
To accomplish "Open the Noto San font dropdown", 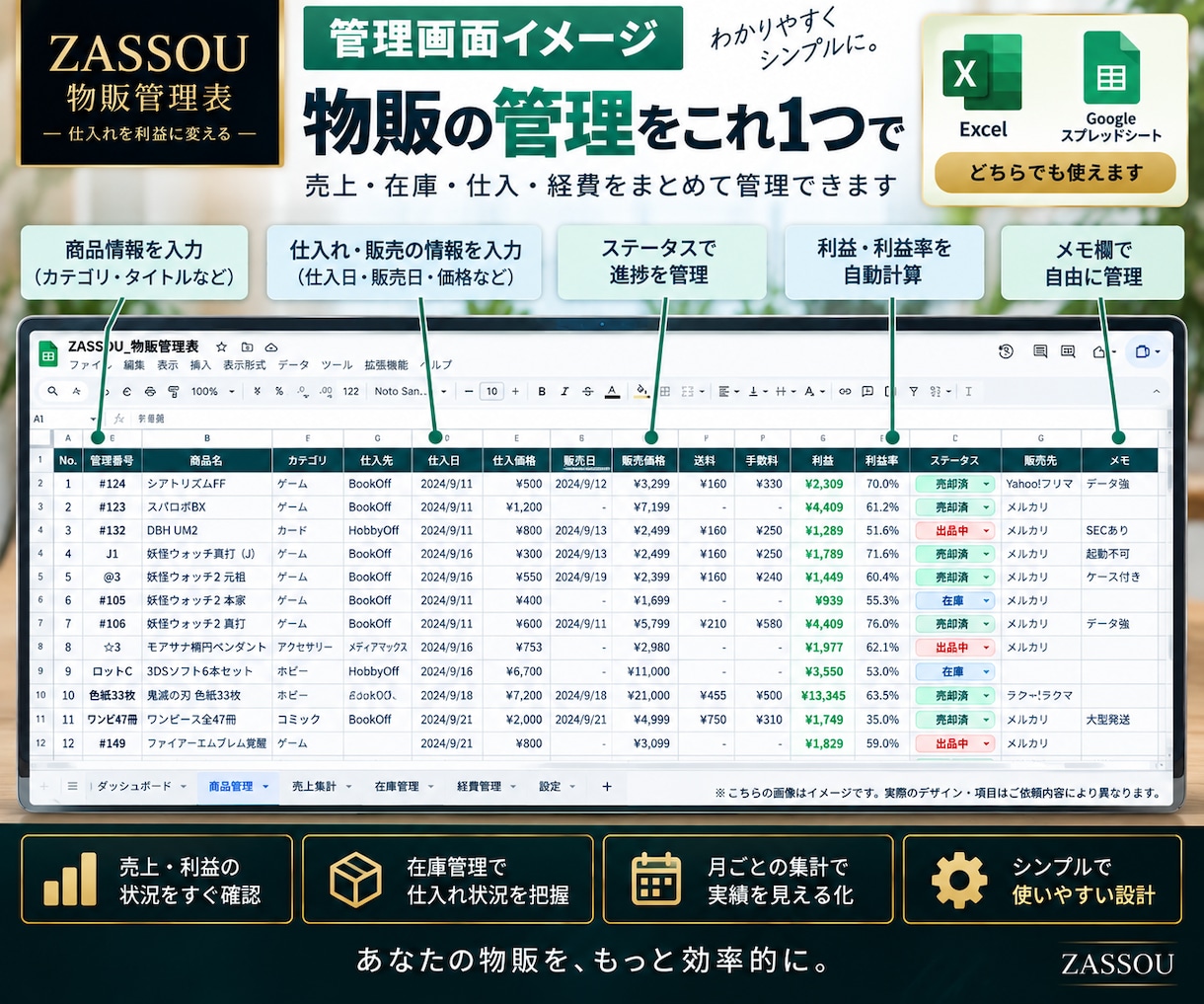I will 411,391.
